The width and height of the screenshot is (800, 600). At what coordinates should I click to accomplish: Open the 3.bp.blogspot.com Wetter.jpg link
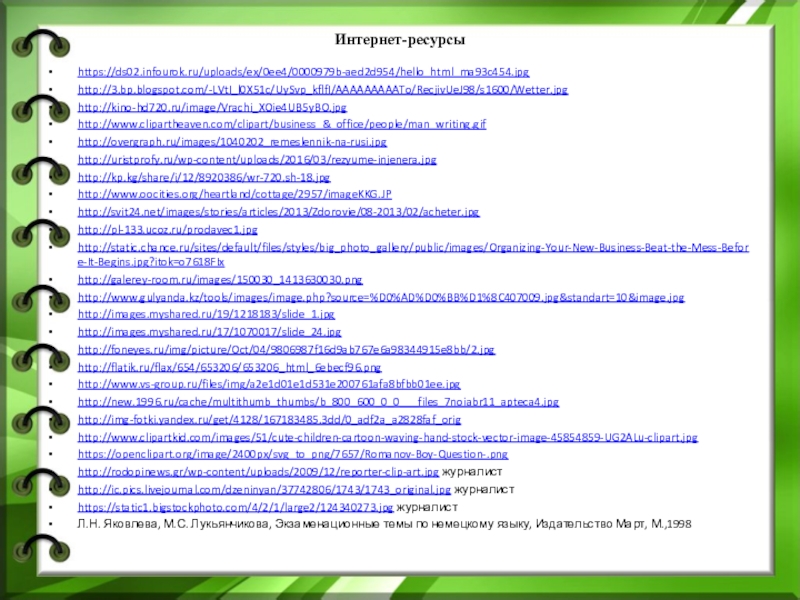pos(322,90)
